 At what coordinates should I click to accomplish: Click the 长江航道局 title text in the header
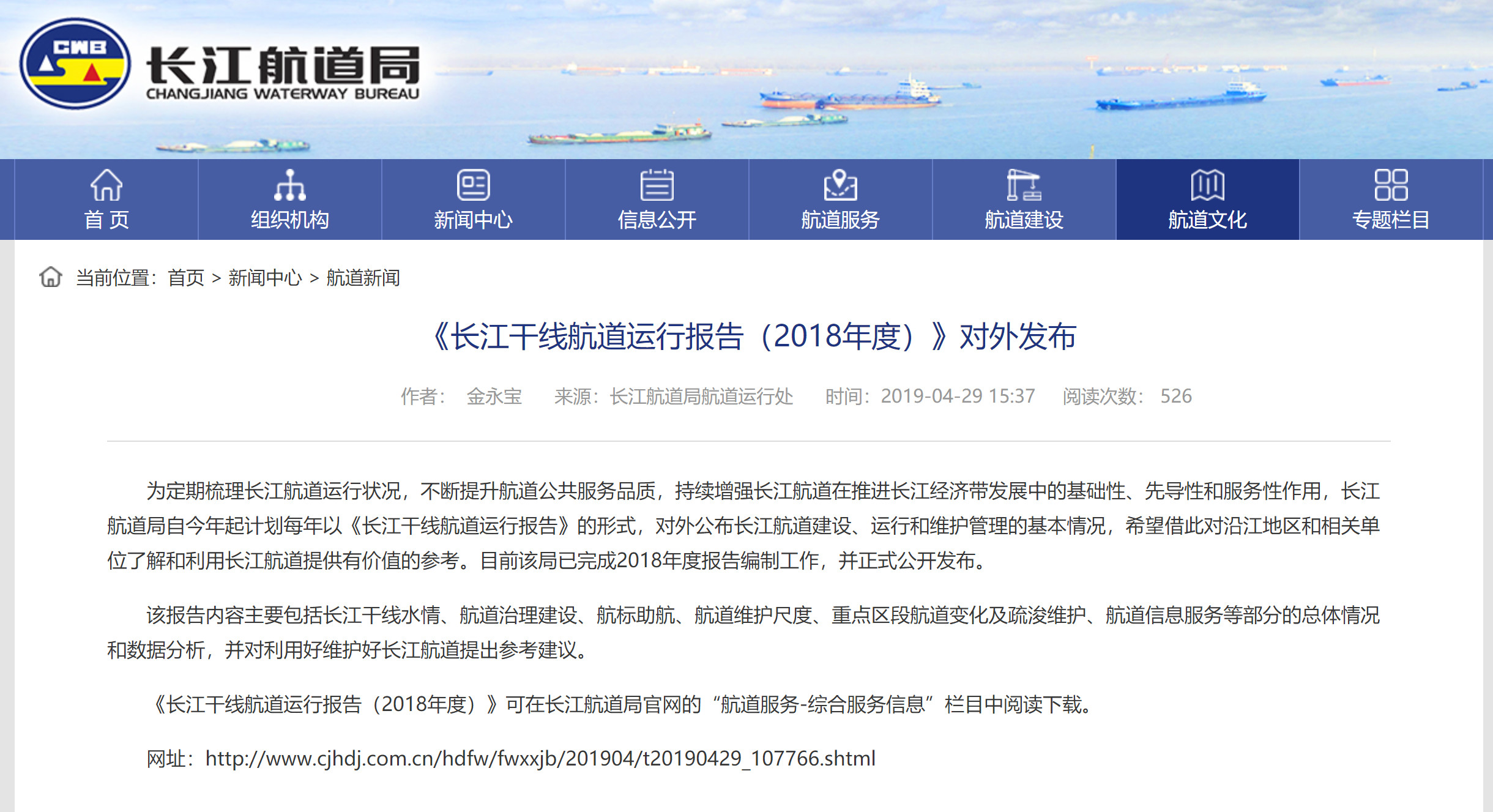click(283, 66)
